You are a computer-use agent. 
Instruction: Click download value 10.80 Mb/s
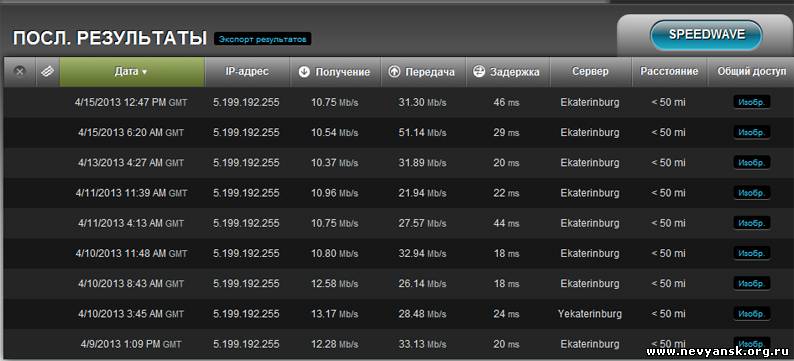pyautogui.click(x=335, y=253)
